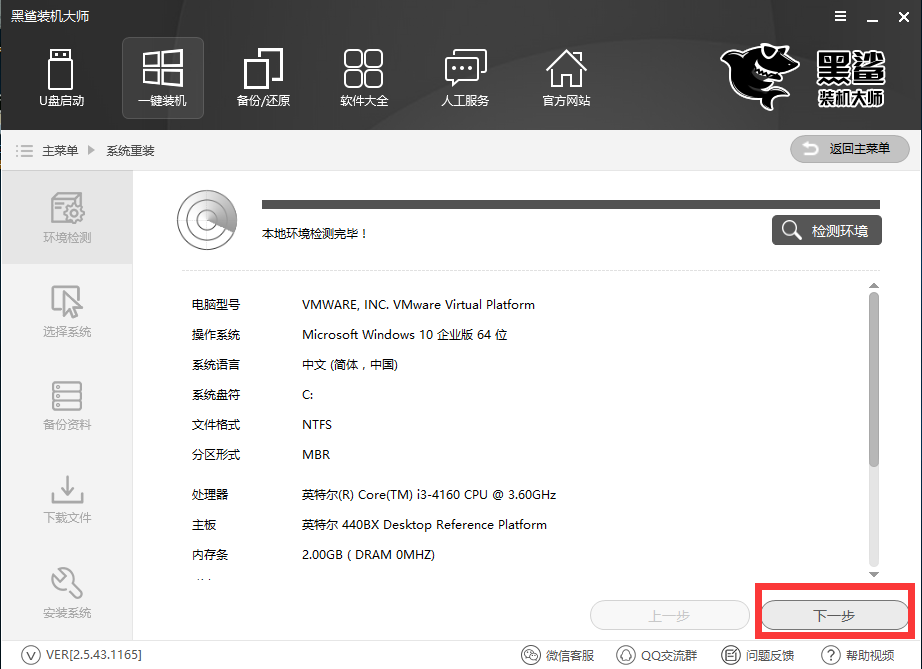
Task: Click the 主板 label
Action: pyautogui.click(x=204, y=524)
